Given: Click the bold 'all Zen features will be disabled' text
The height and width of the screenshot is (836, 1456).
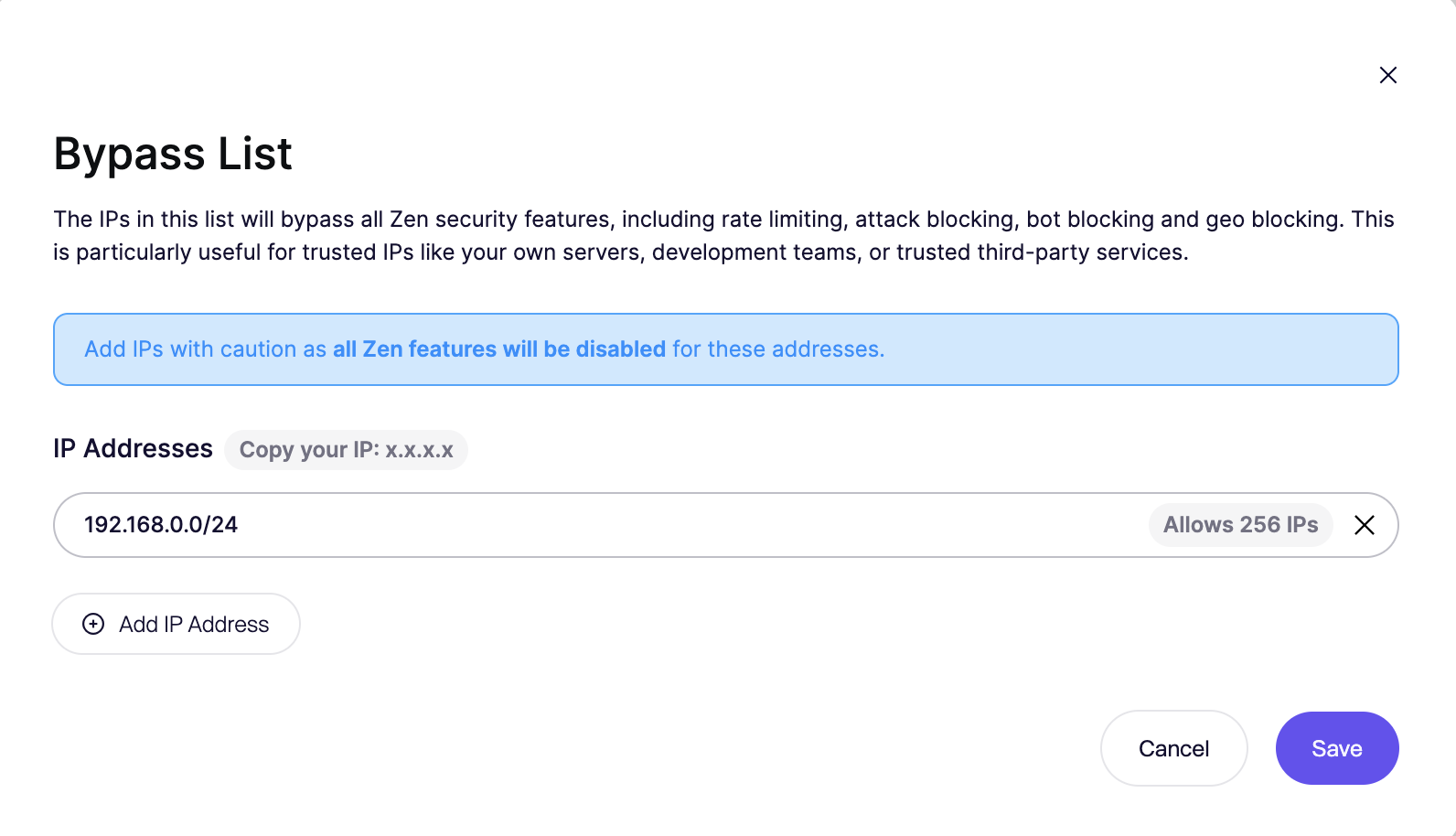Looking at the screenshot, I should pyautogui.click(x=498, y=349).
